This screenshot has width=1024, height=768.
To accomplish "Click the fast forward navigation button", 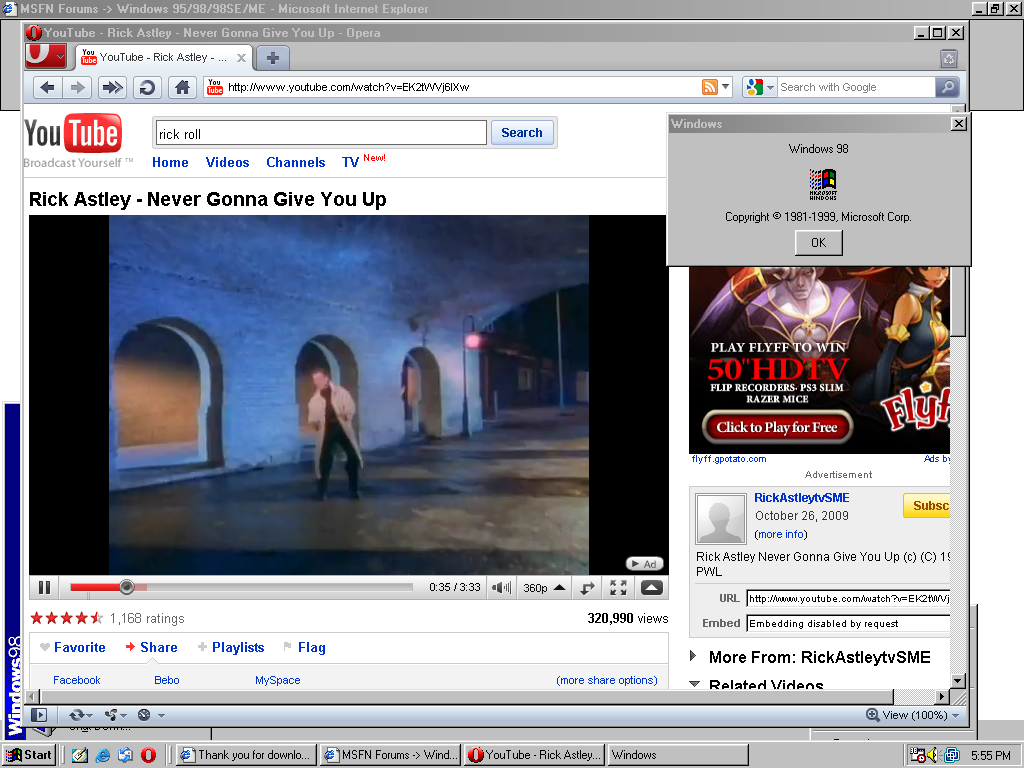I will (x=112, y=87).
